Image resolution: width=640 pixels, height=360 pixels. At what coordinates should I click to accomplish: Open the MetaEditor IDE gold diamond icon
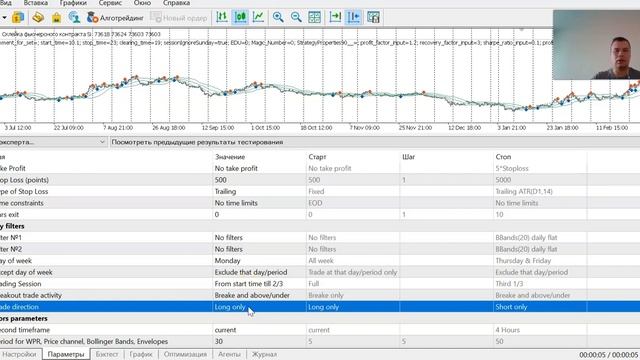(x=38, y=18)
